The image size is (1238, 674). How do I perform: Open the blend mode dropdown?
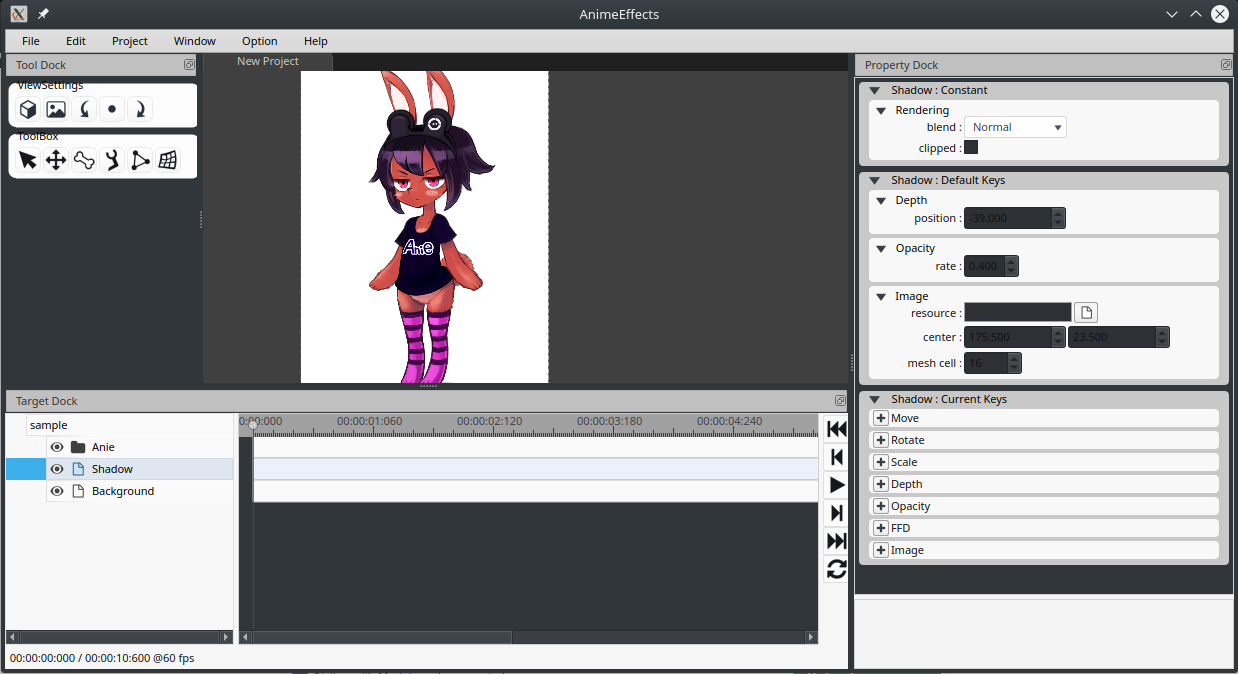pyautogui.click(x=1015, y=127)
